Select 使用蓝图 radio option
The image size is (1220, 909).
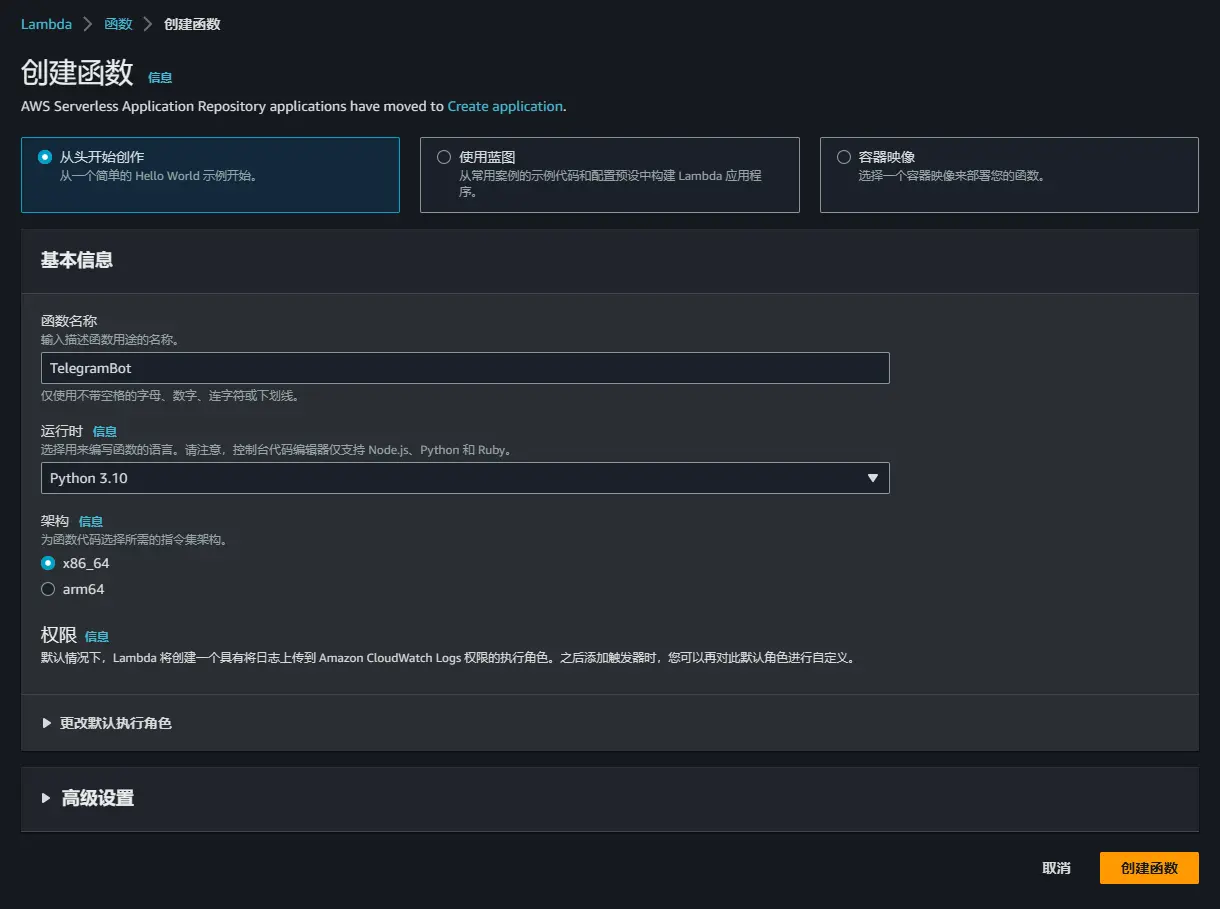444,157
